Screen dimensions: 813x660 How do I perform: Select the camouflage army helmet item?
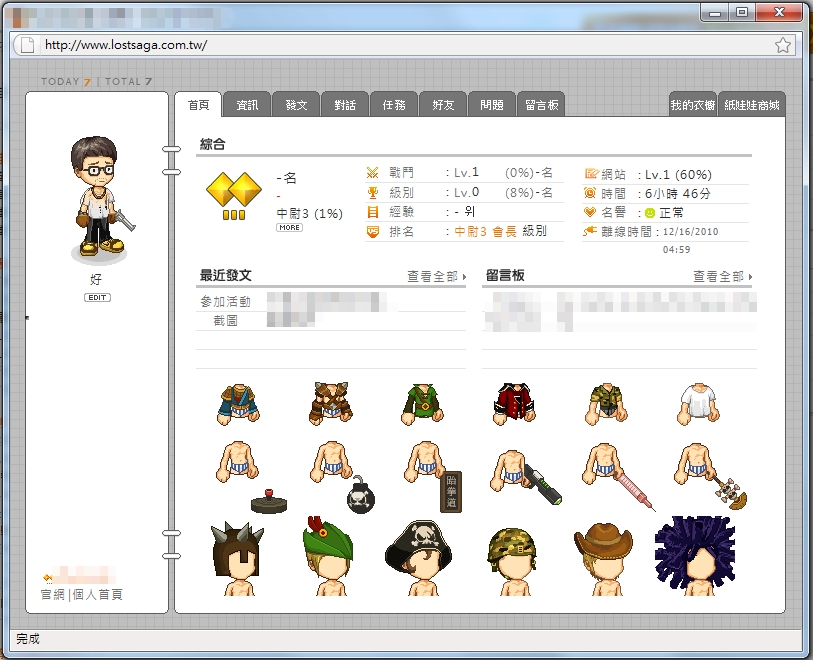tap(512, 555)
